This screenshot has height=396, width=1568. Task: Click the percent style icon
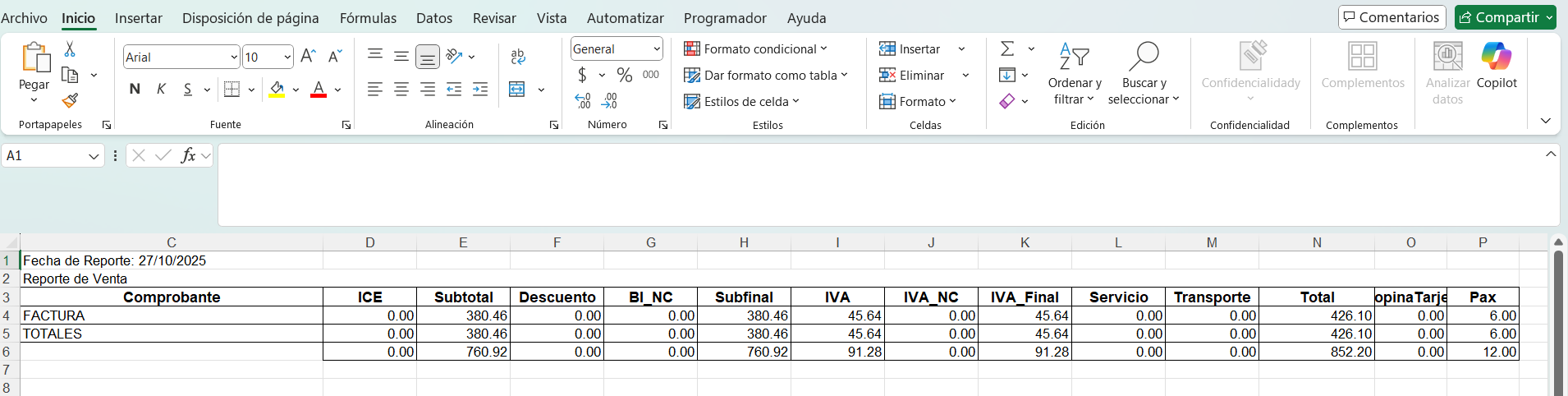625,76
